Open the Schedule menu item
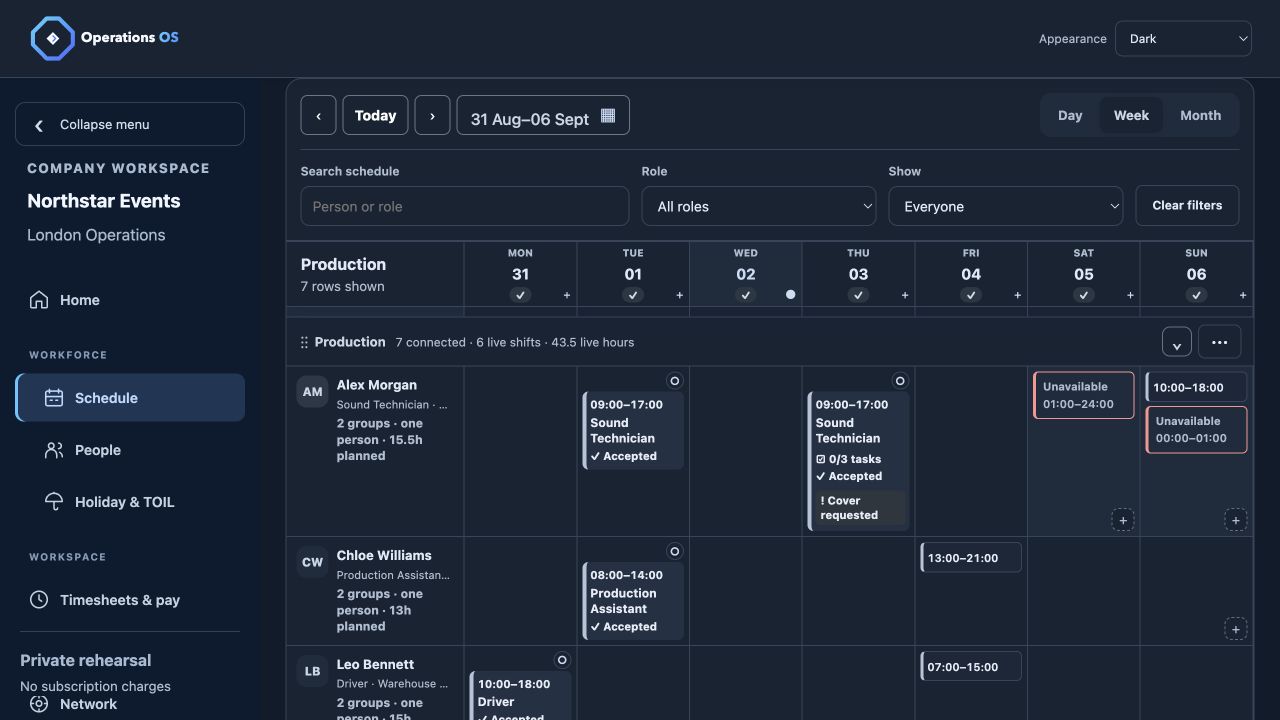 tap(130, 398)
